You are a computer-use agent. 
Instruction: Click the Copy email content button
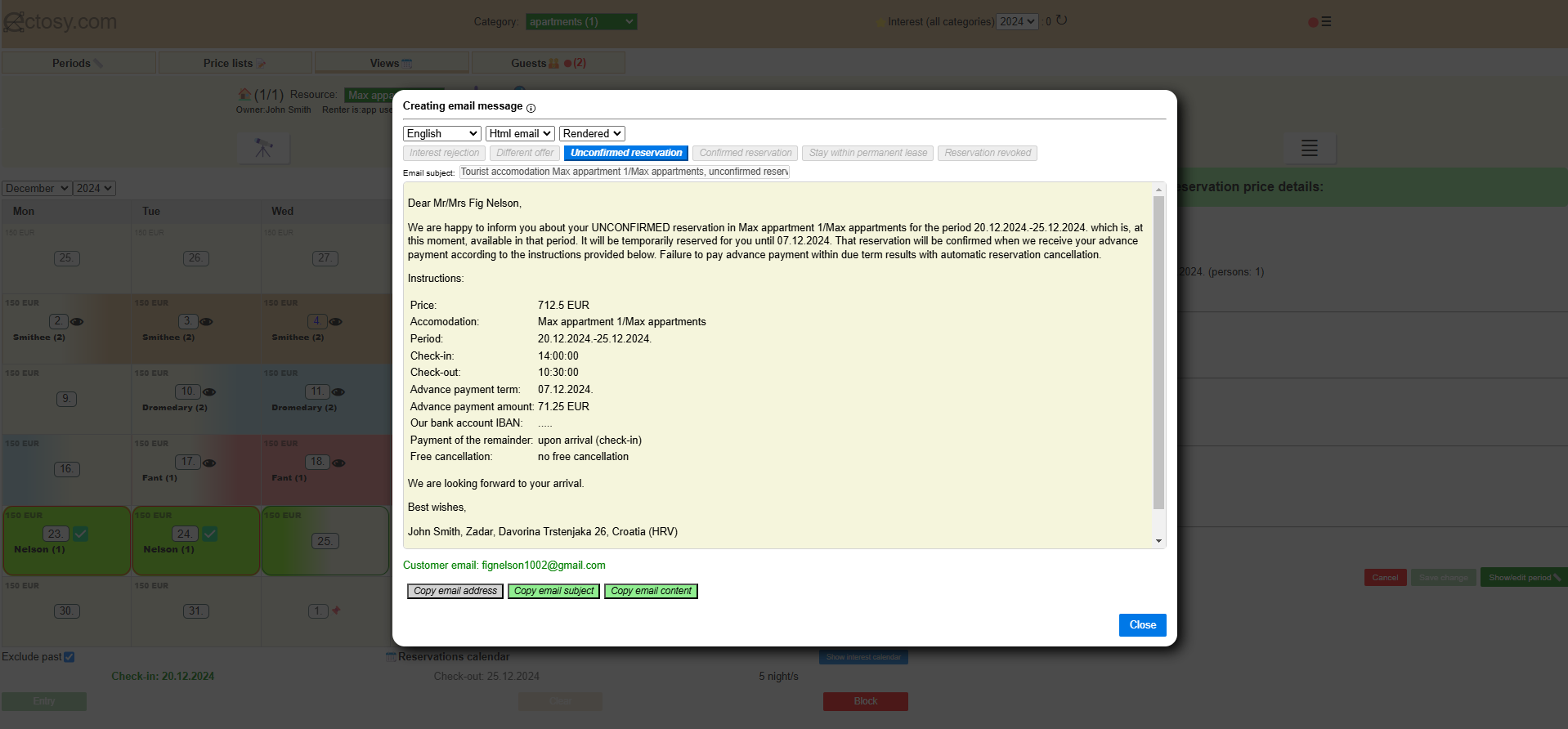(x=651, y=591)
